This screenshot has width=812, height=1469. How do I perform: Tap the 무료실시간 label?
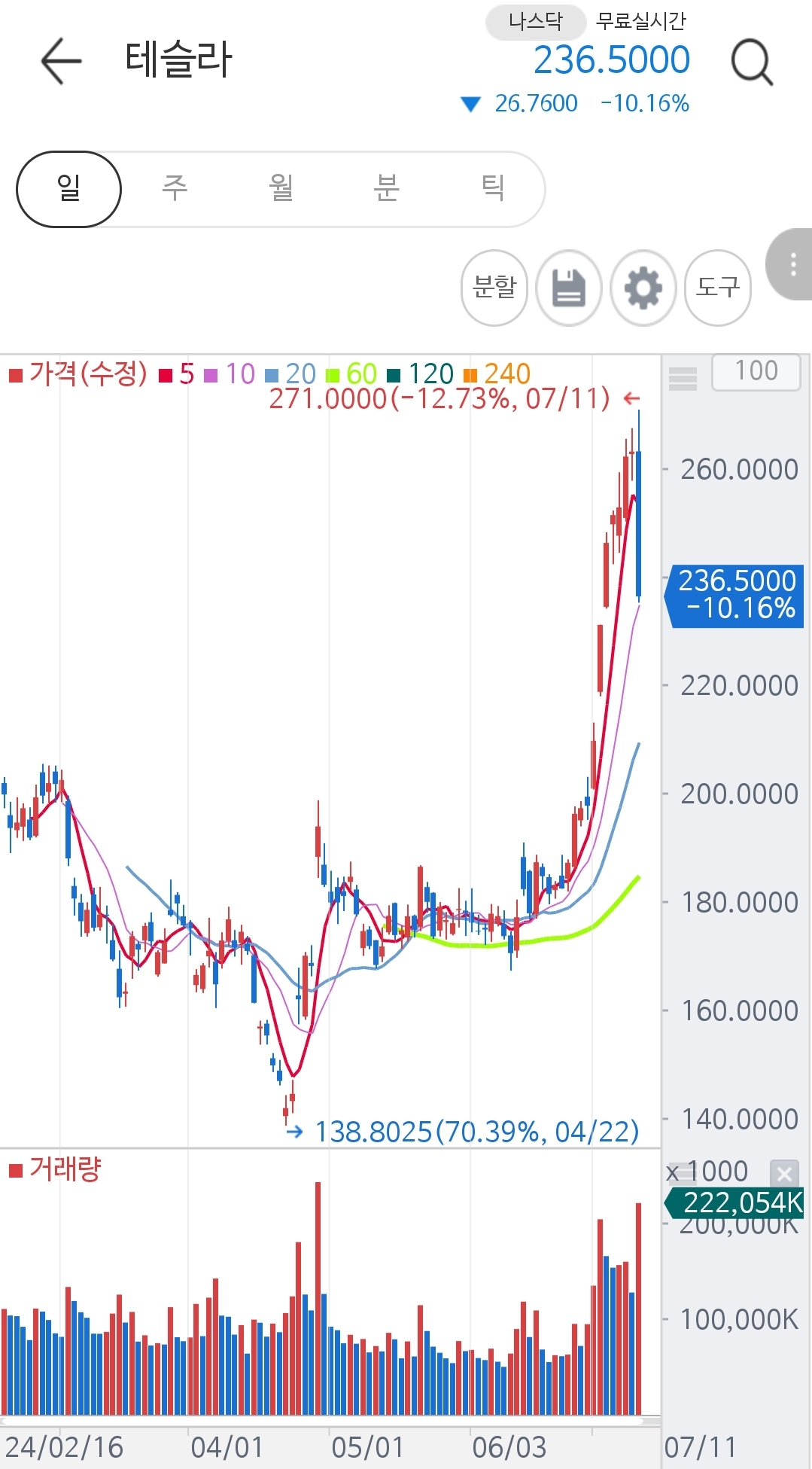click(x=641, y=21)
